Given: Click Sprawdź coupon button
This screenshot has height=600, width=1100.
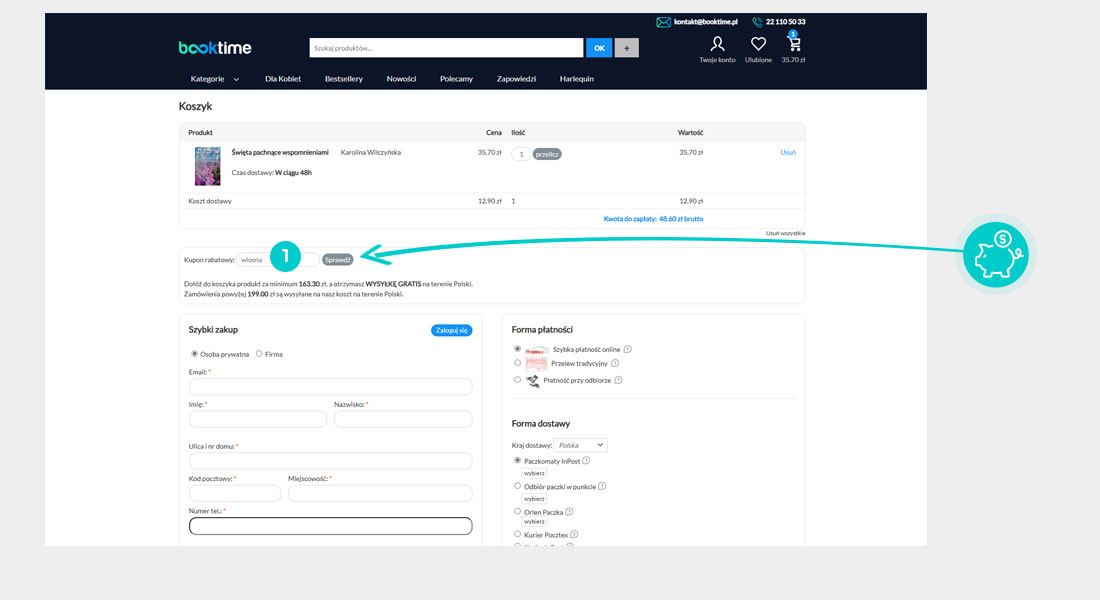Looking at the screenshot, I should tap(337, 260).
